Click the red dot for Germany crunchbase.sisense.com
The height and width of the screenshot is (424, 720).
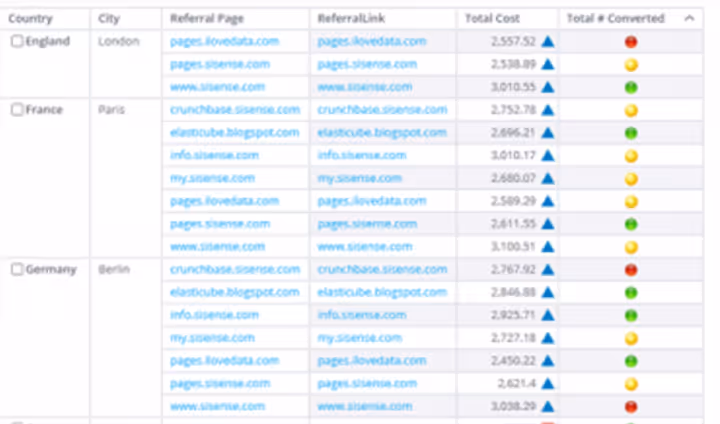631,270
